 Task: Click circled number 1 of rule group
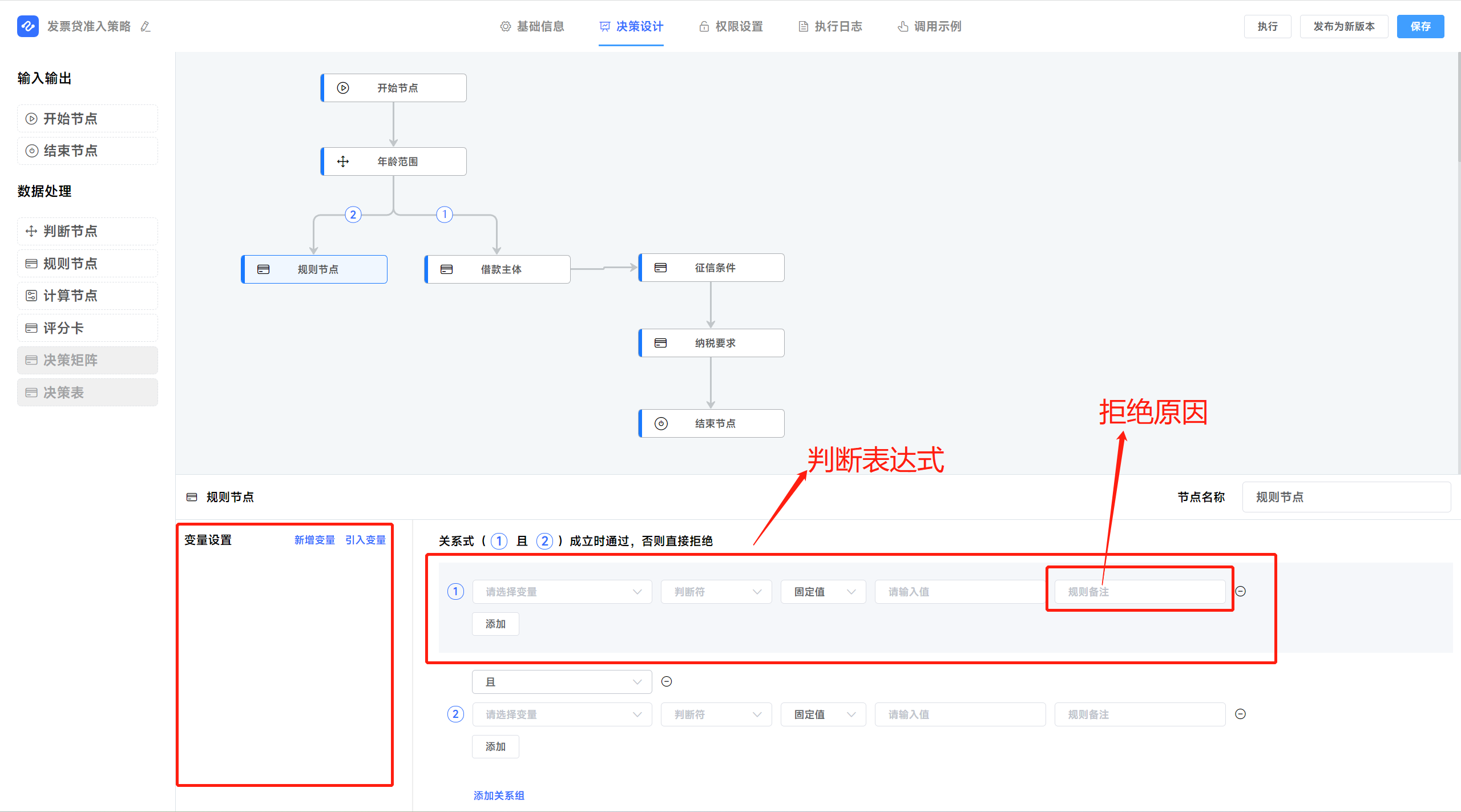(x=455, y=591)
